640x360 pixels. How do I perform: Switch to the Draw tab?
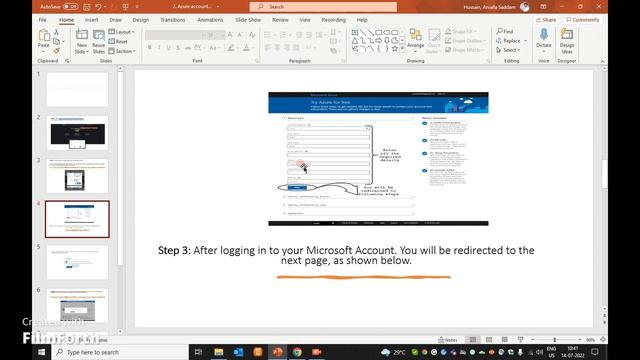click(x=116, y=20)
